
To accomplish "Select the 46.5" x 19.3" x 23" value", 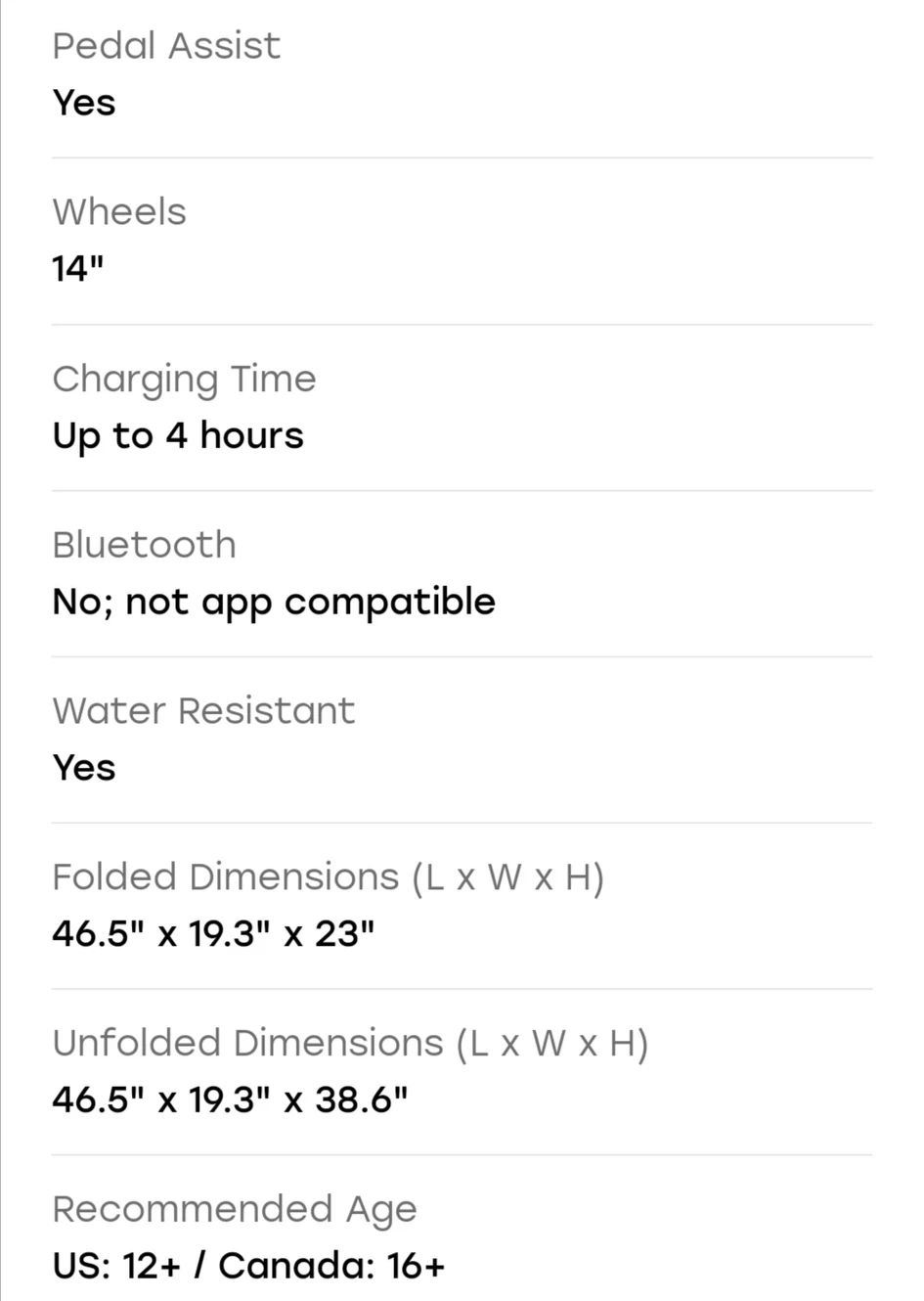I will pos(213,934).
